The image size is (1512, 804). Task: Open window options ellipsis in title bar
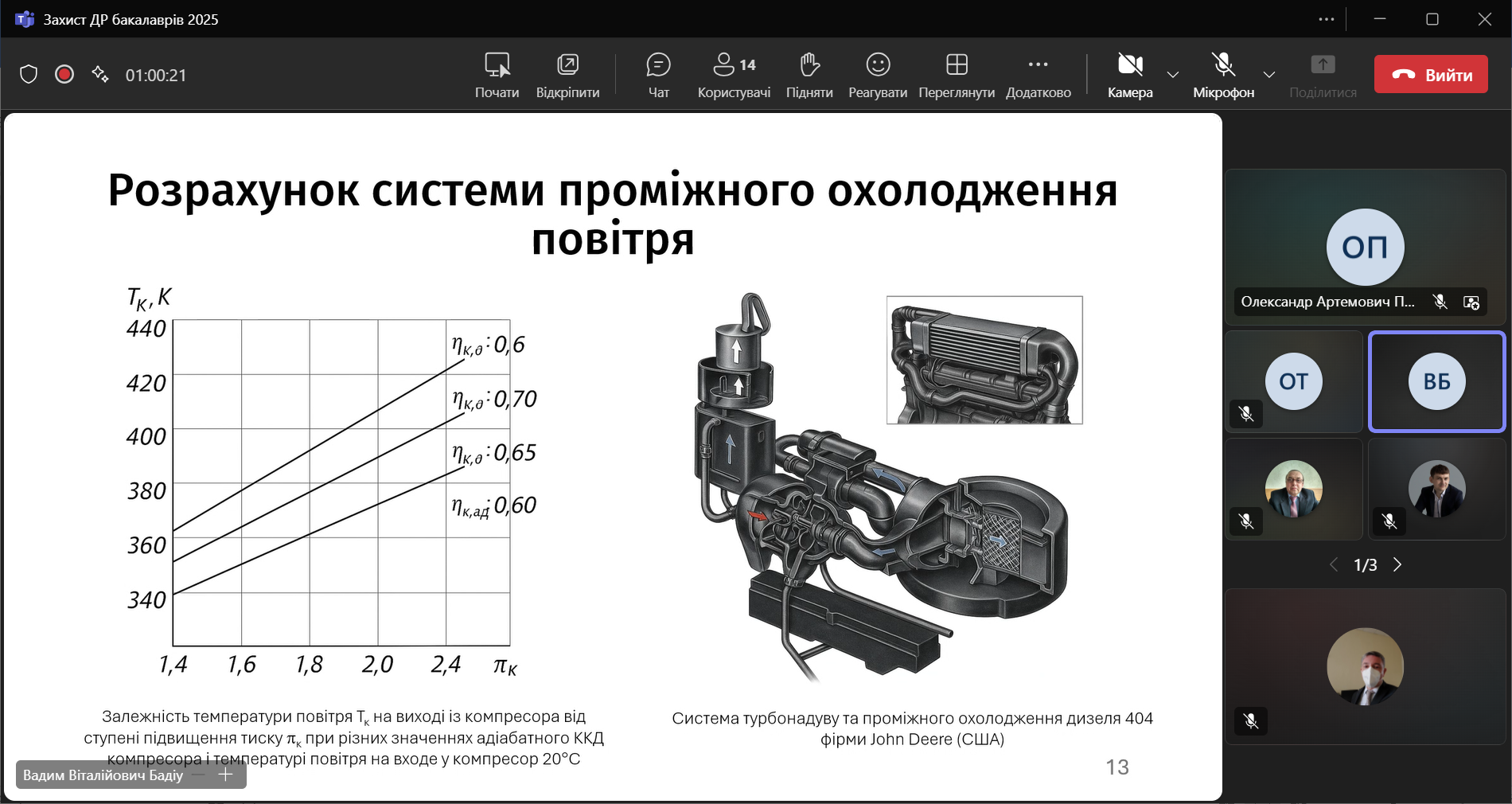(x=1326, y=19)
